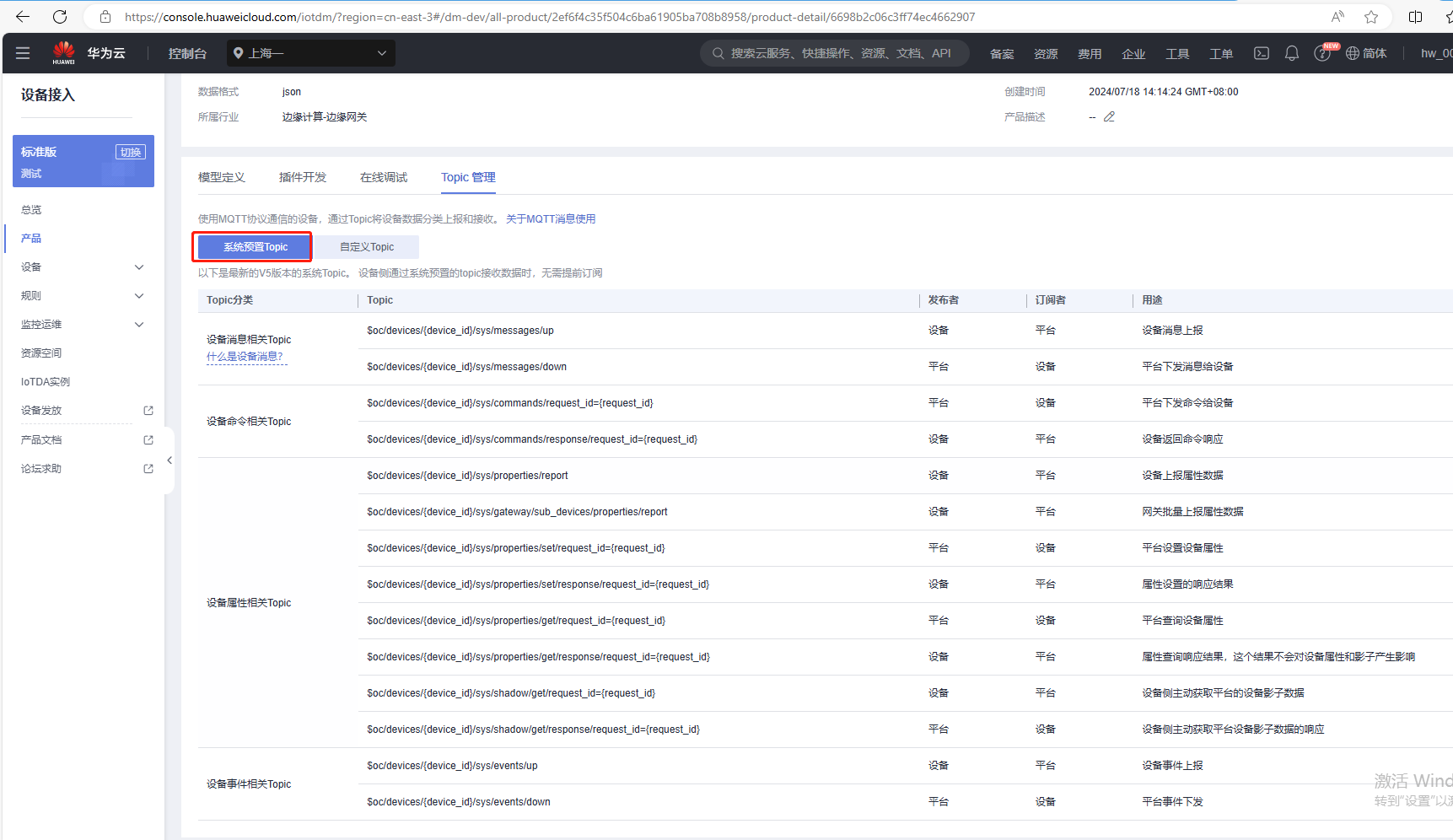The height and width of the screenshot is (840, 1453).
Task: Open the 在线调试 tab
Action: [384, 177]
